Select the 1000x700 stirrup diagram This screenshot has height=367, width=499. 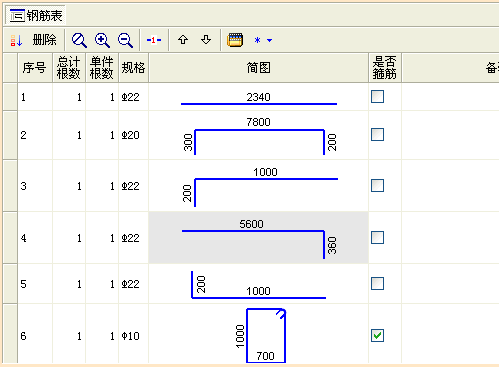[x=261, y=336]
